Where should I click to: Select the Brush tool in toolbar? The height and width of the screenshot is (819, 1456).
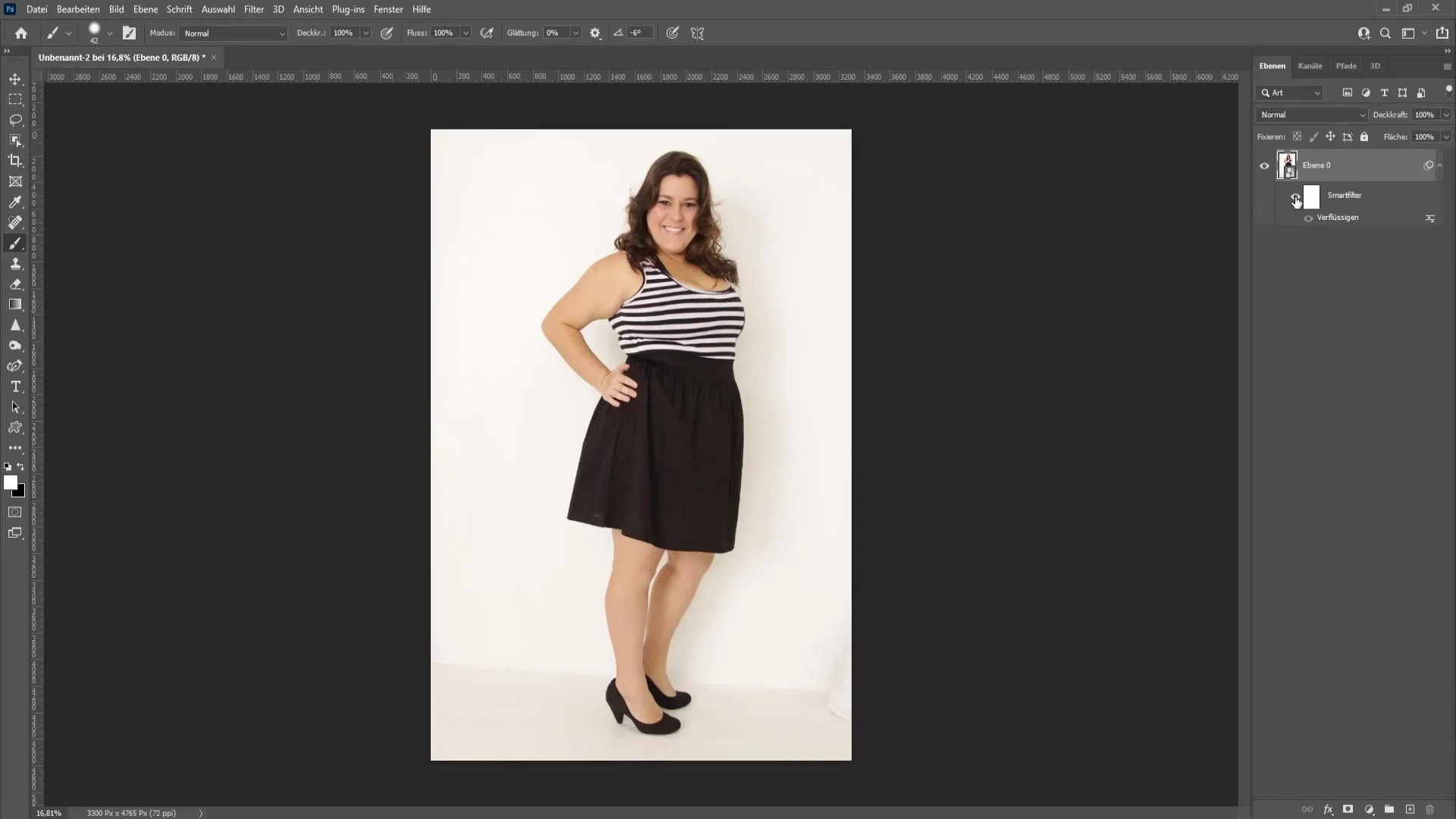[15, 242]
